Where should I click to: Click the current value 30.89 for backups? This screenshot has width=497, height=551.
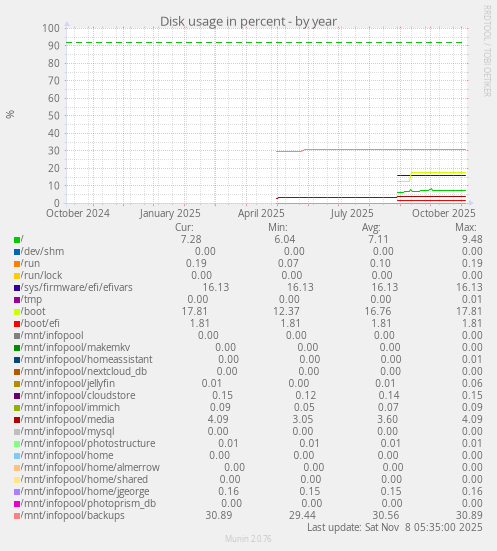[x=219, y=516]
